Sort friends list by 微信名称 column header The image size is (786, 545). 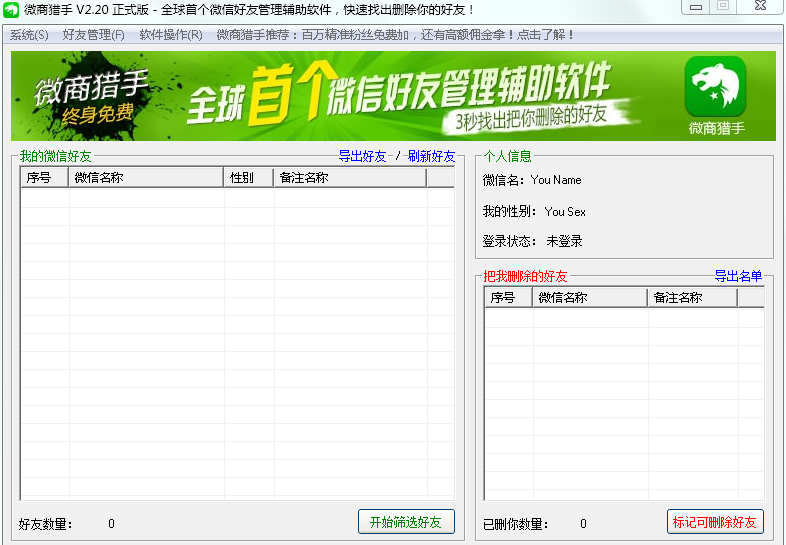146,178
